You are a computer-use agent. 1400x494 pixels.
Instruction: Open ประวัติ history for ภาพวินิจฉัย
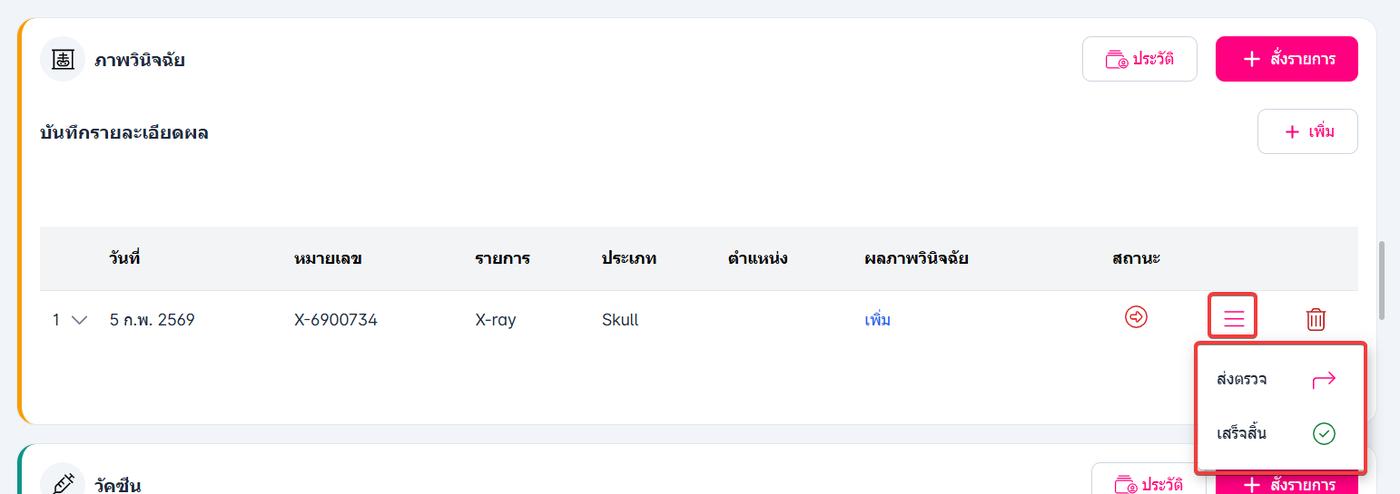pos(1139,59)
